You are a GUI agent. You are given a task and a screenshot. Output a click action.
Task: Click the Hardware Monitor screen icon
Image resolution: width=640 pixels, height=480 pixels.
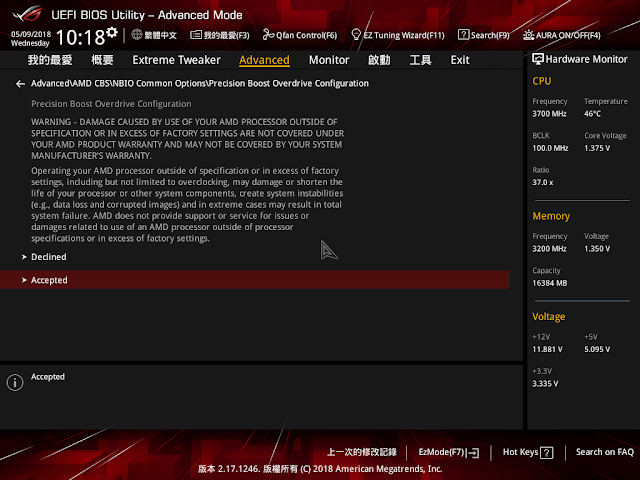click(538, 59)
